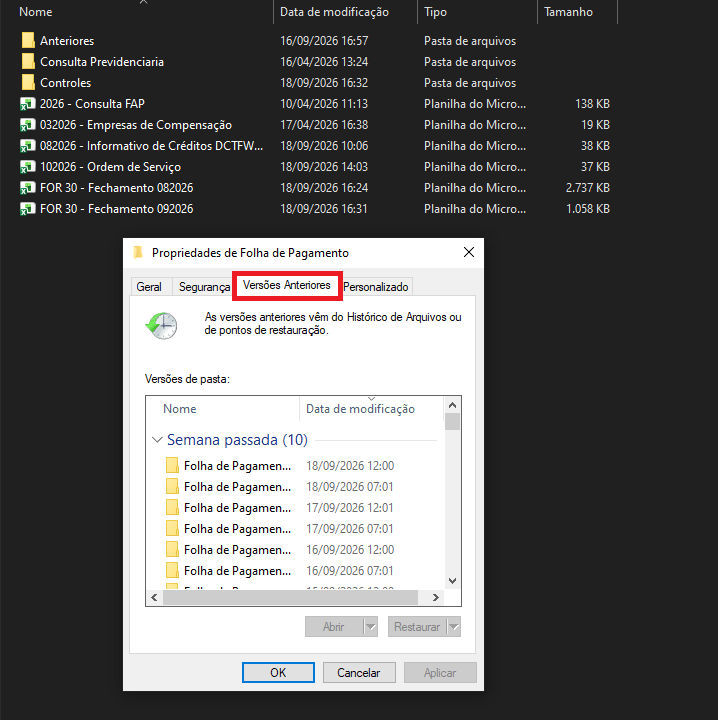Viewport: 718px width, 720px height.
Task: Collapse the Semana passada (10) group
Action: [x=157, y=440]
